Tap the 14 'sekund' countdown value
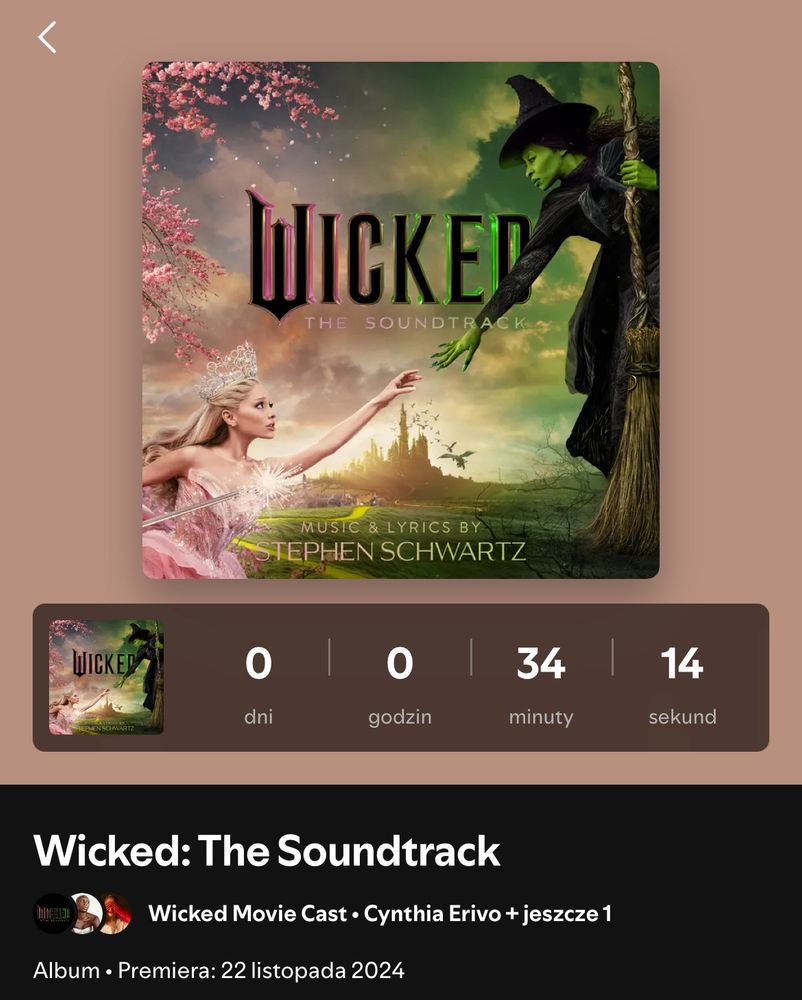This screenshot has width=802, height=1000. pyautogui.click(x=682, y=663)
